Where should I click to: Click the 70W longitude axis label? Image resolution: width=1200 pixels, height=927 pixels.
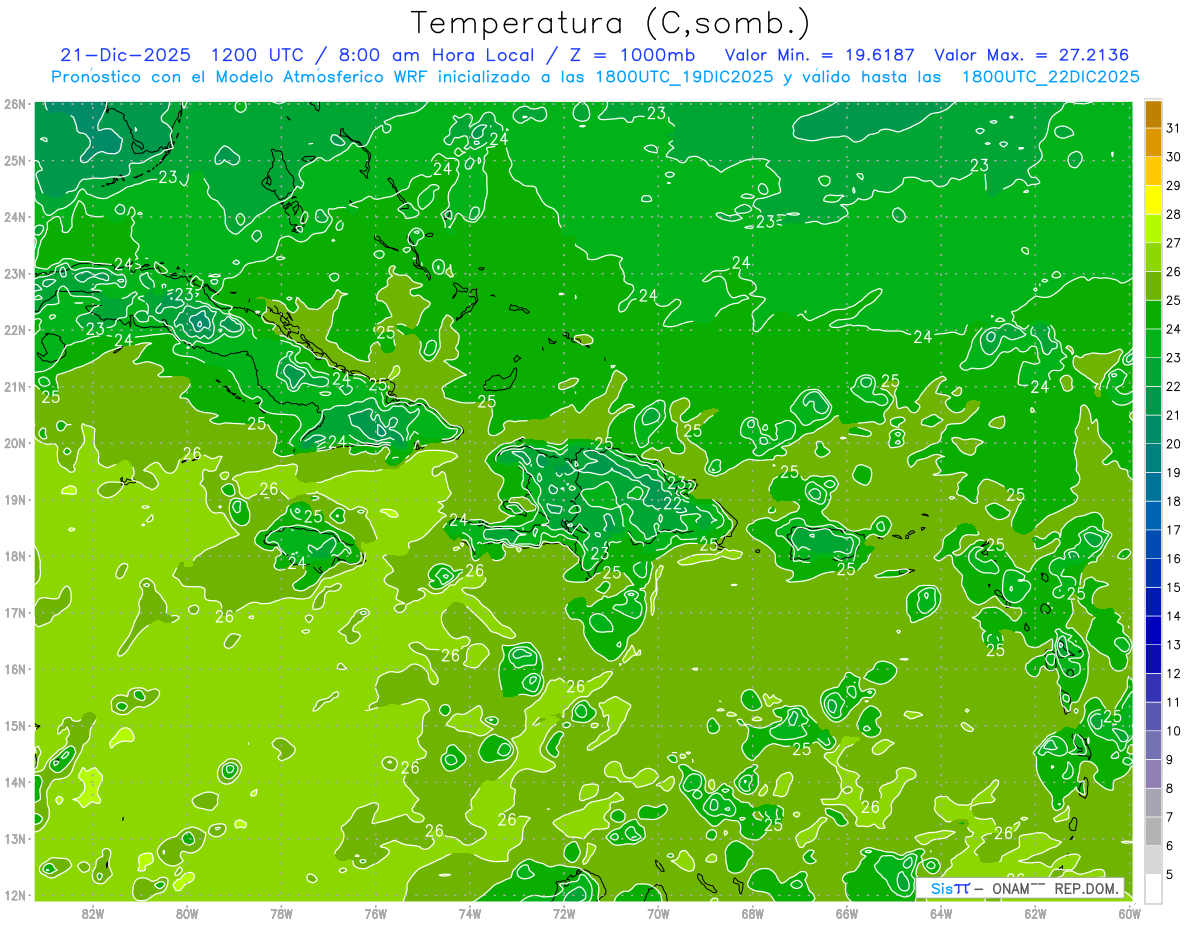click(x=658, y=913)
